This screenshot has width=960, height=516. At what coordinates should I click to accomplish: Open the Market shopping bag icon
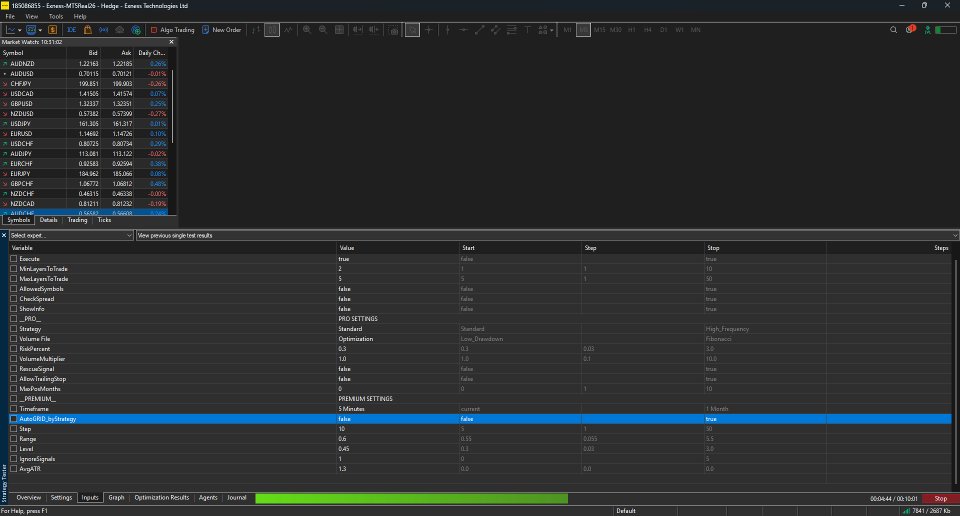click(x=88, y=29)
